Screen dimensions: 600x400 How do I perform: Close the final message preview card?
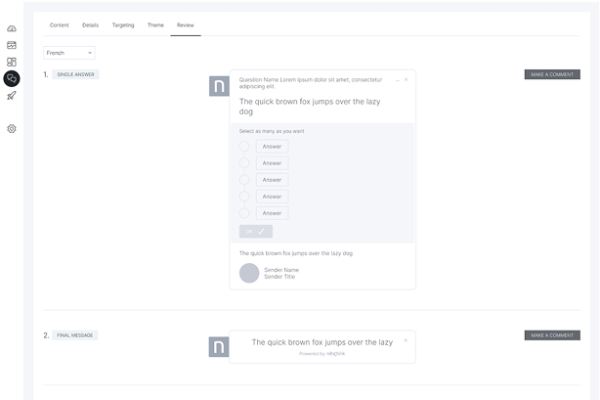tap(405, 340)
